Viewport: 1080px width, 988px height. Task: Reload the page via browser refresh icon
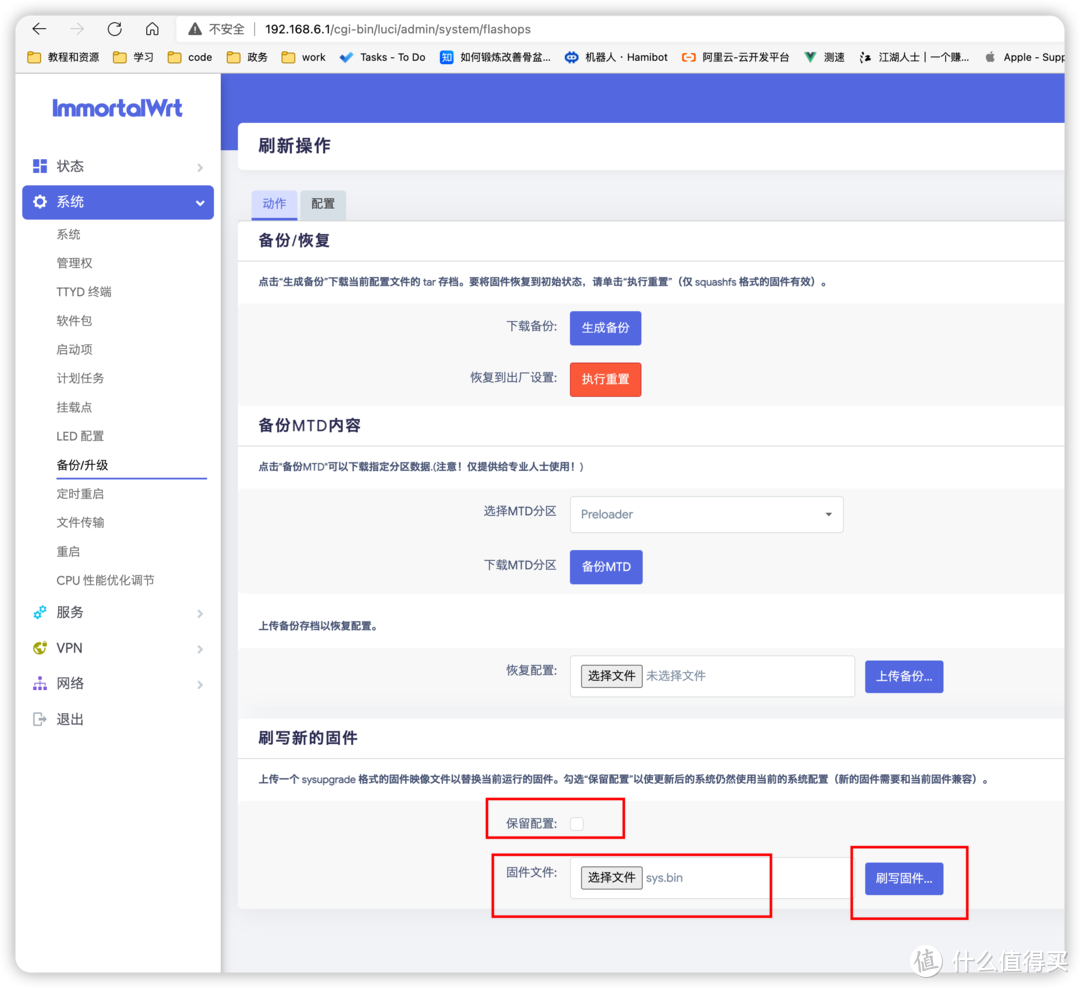point(113,28)
